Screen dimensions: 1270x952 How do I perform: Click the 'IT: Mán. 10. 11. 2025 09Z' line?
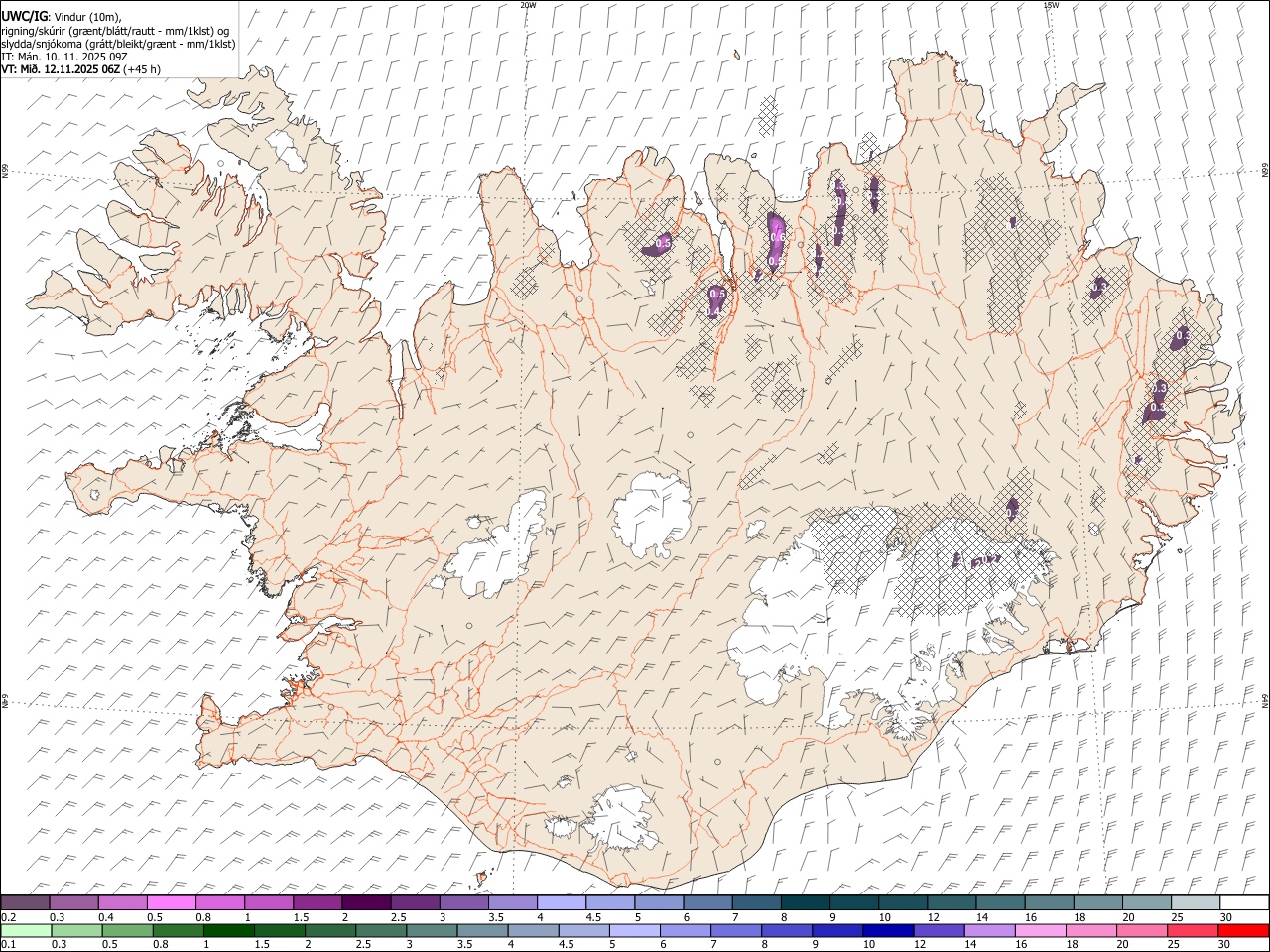coord(64,57)
